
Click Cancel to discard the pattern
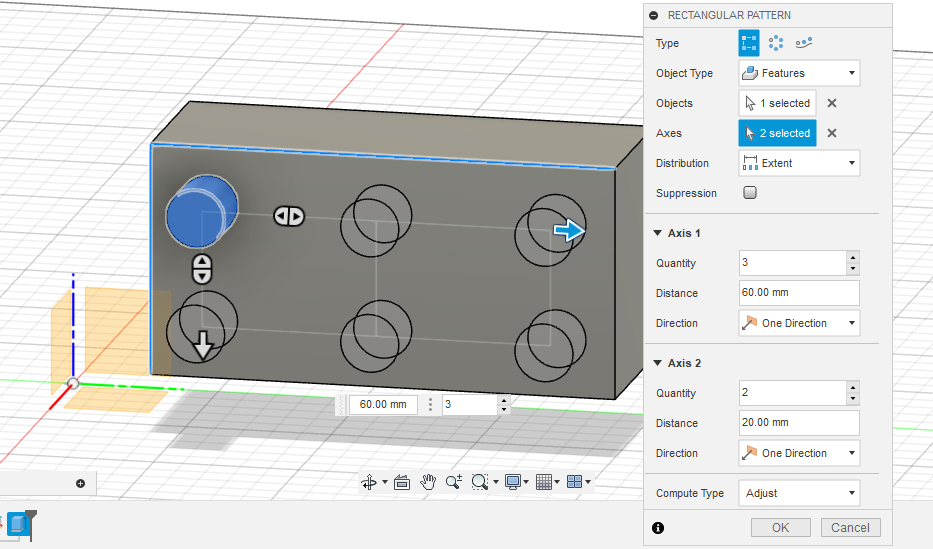(850, 527)
